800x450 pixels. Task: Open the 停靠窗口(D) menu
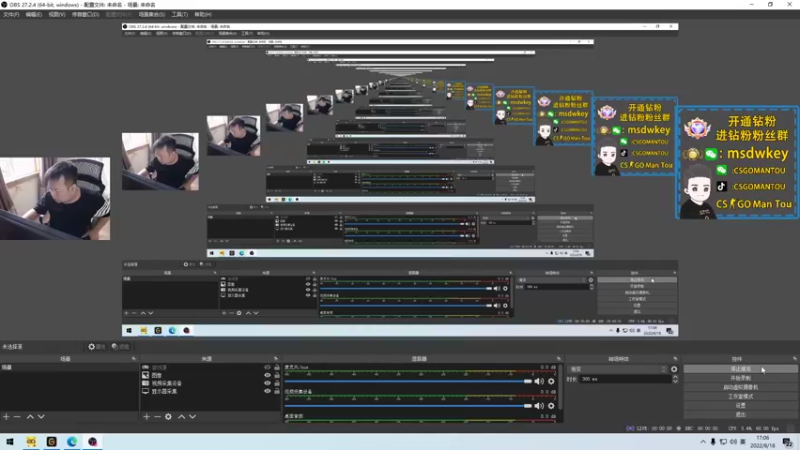coord(85,14)
